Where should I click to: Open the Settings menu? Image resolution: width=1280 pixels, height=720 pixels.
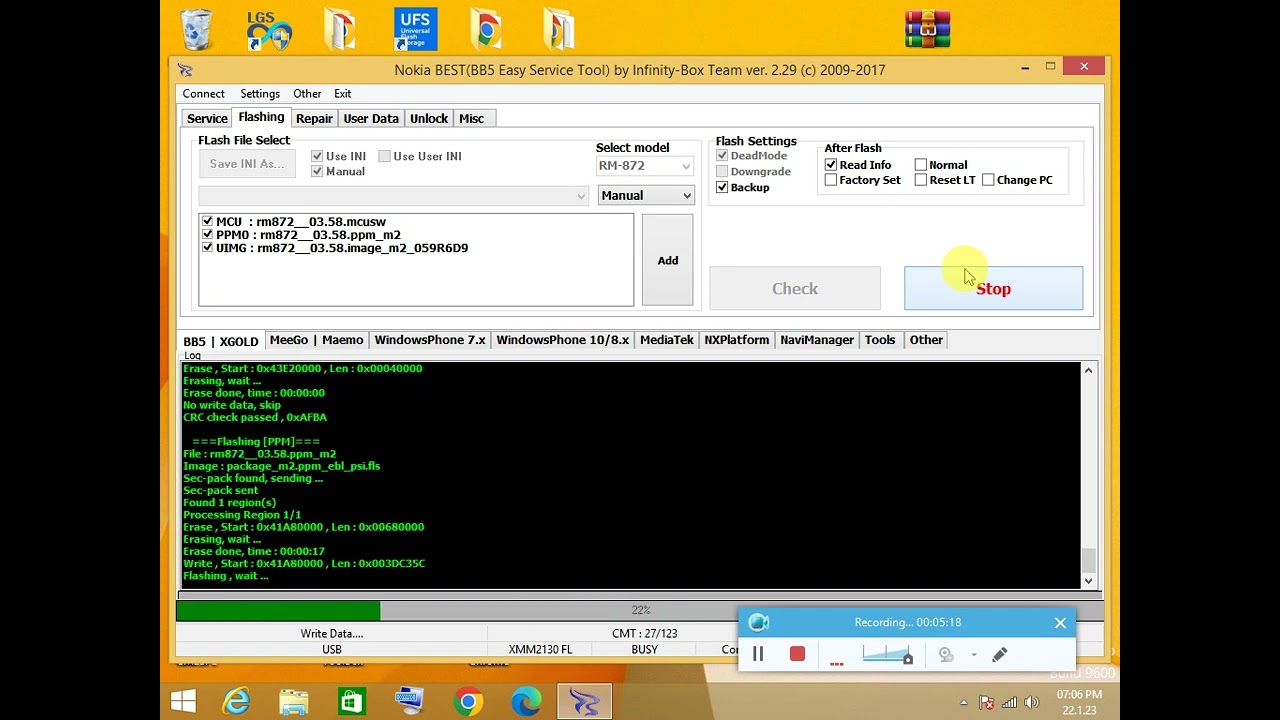point(260,94)
